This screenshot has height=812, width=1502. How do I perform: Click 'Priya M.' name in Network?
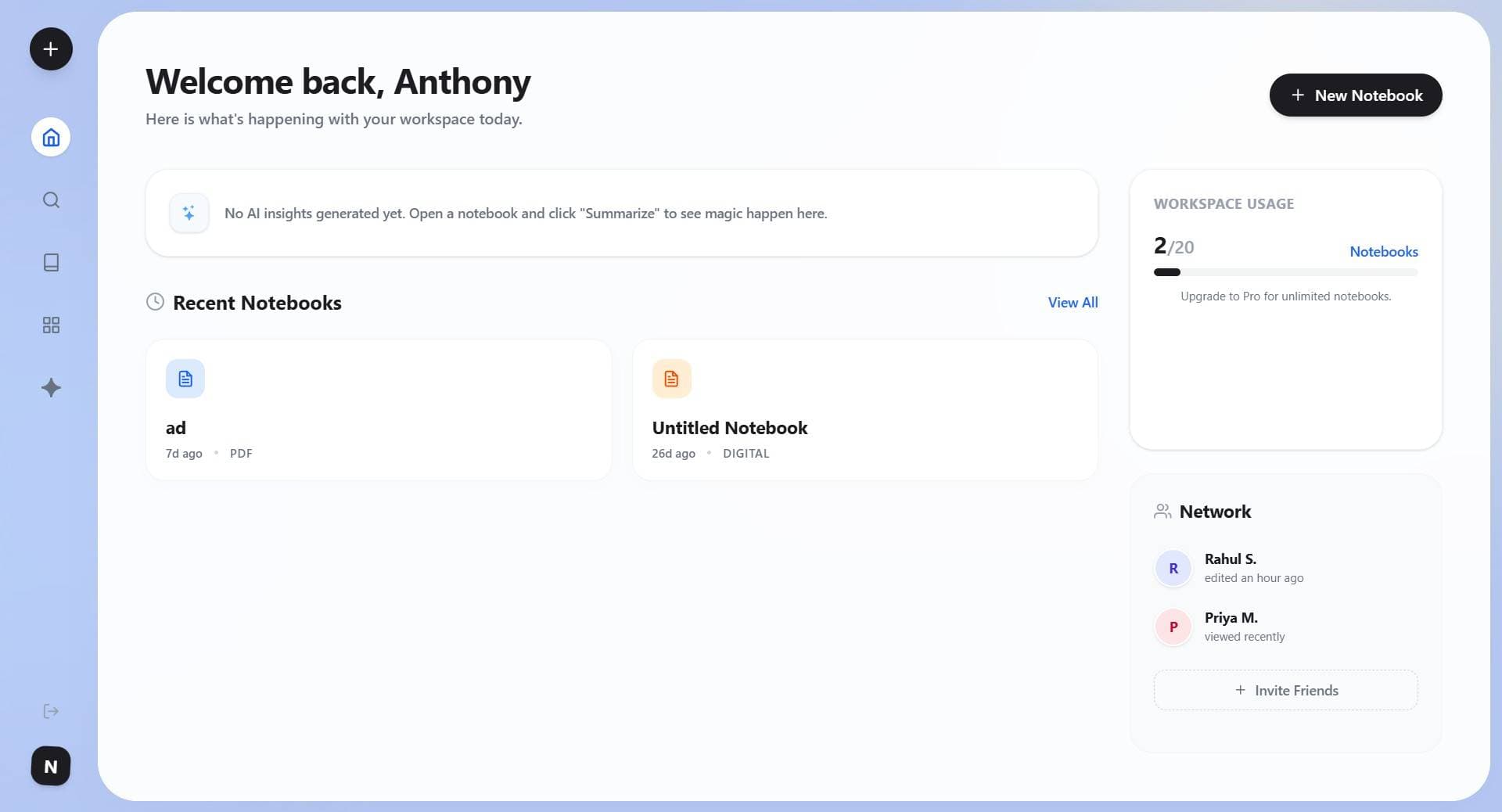coord(1231,618)
